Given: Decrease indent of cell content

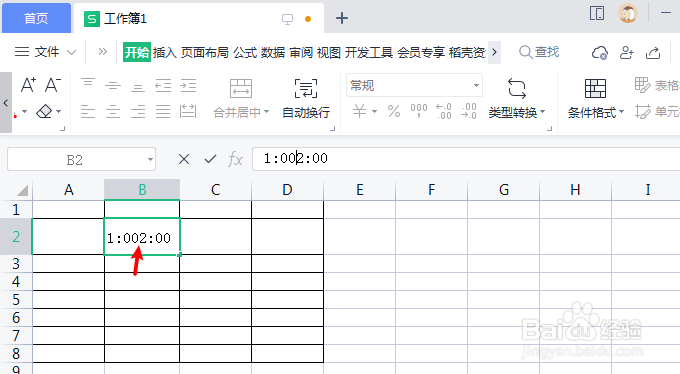Looking at the screenshot, I should [x=163, y=85].
